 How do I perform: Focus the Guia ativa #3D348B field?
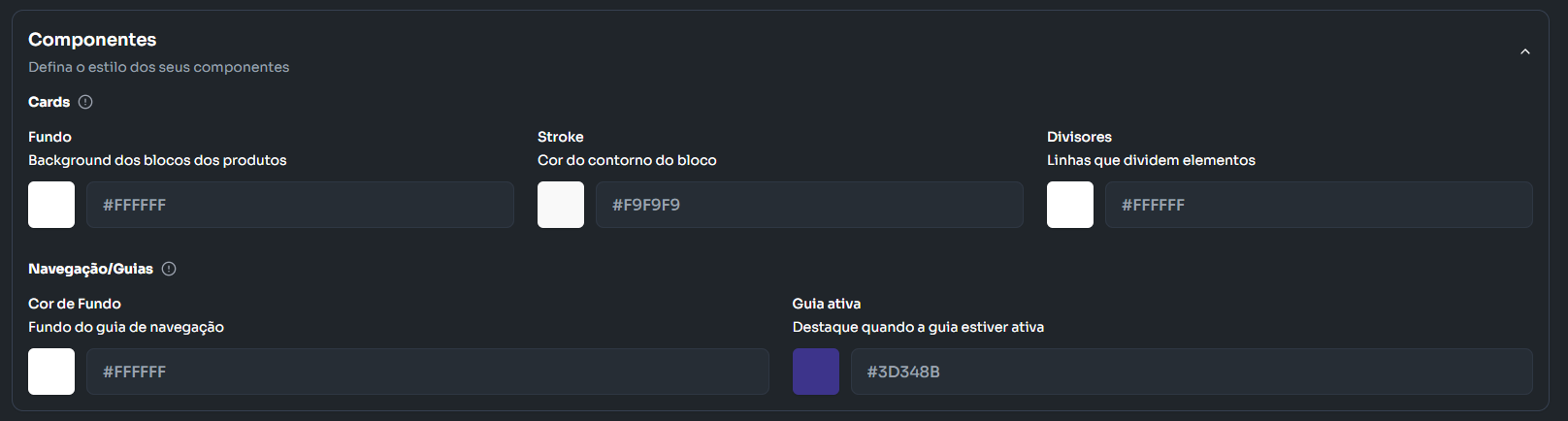(x=1192, y=372)
